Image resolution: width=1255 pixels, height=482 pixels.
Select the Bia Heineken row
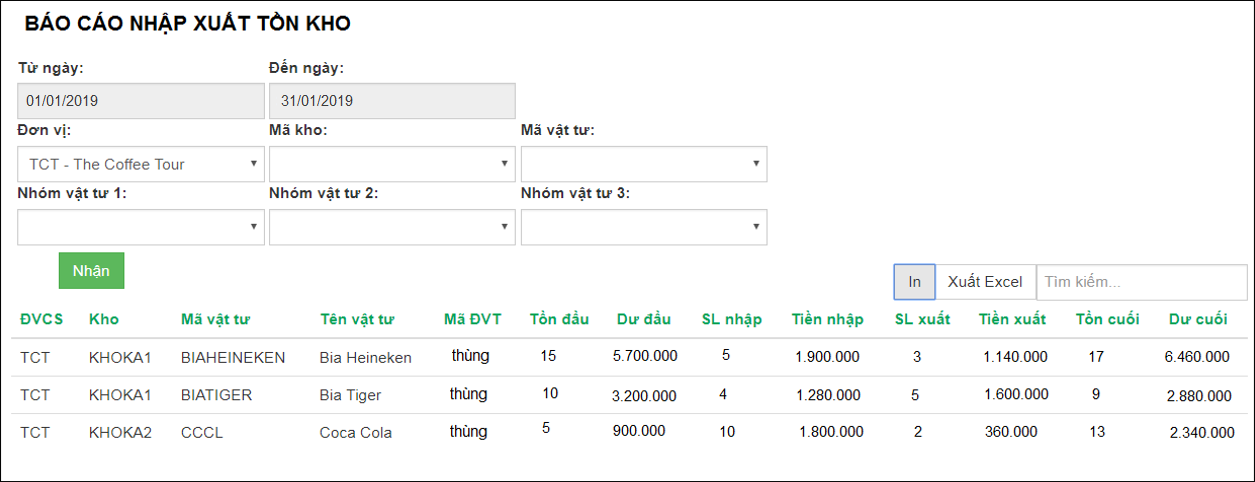pyautogui.click(x=365, y=357)
